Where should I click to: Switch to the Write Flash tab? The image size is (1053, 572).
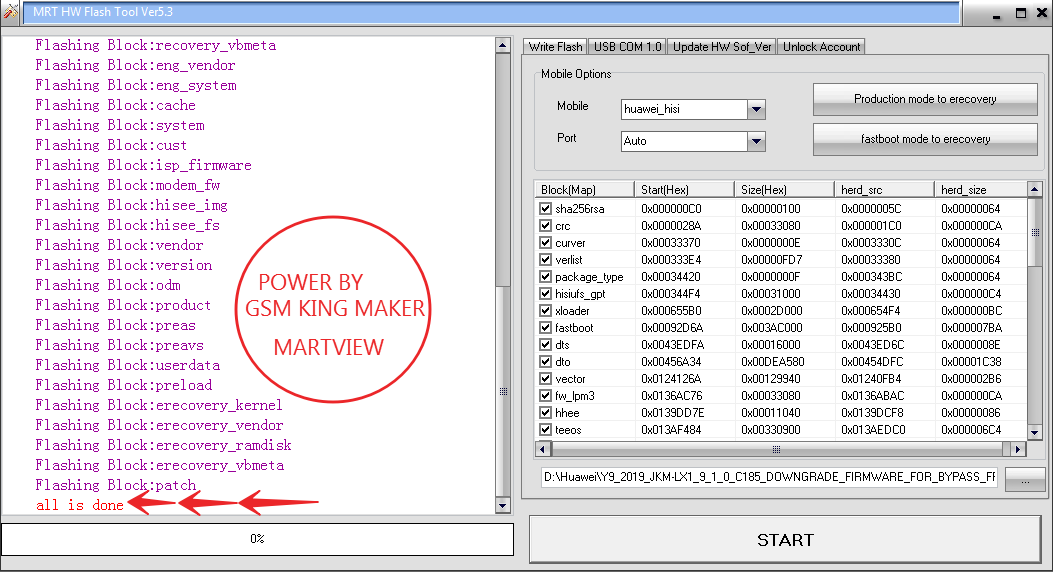[555, 47]
